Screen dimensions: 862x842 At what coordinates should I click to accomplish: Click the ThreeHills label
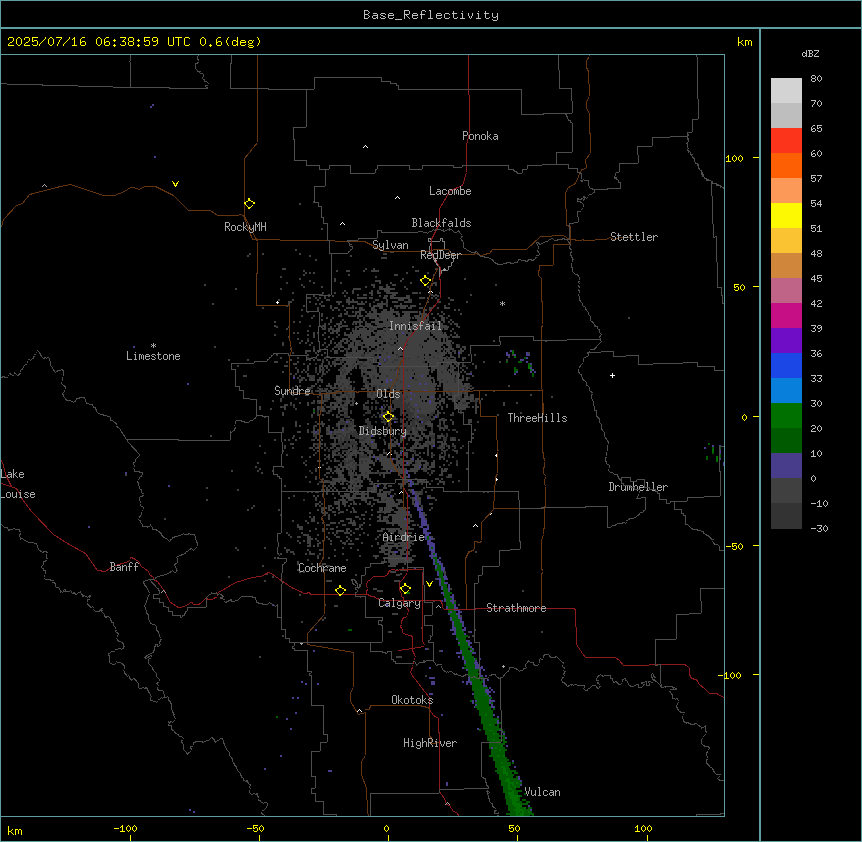pos(537,418)
